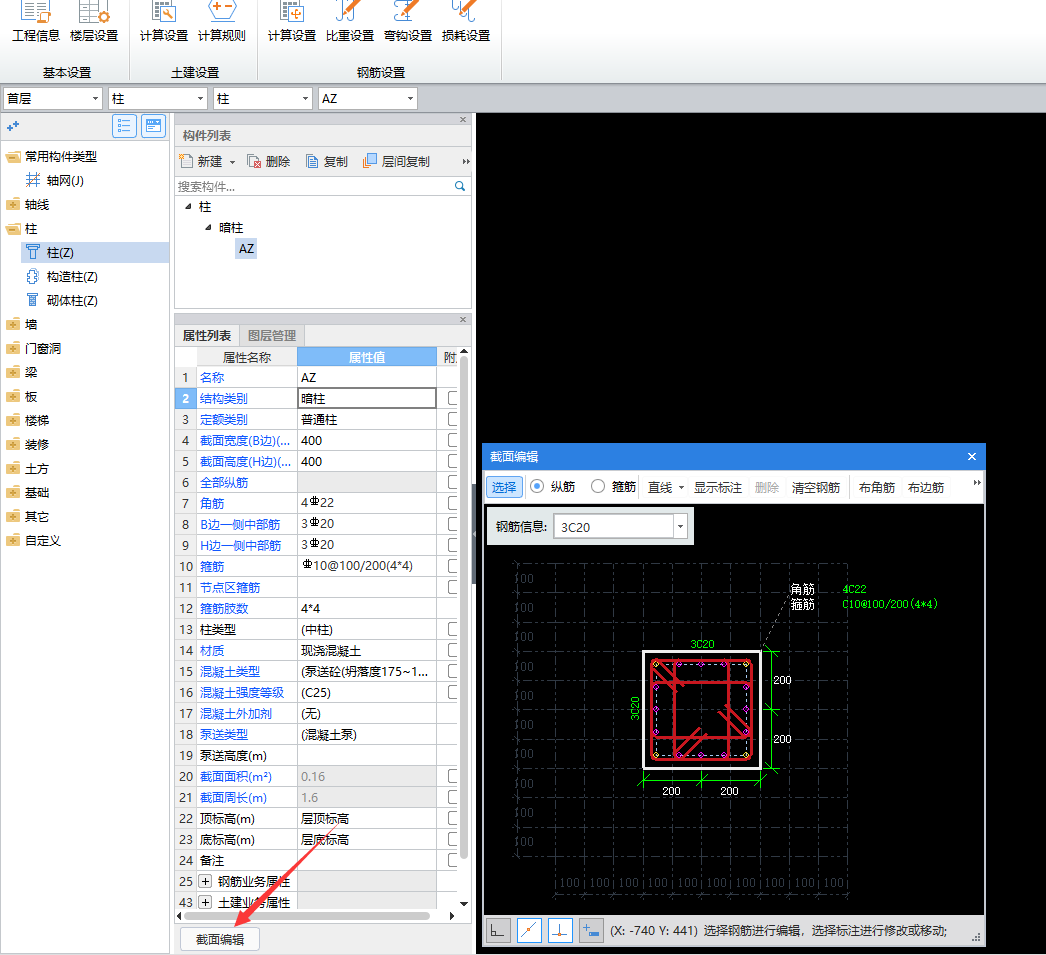Click 层间复制 copy between floors
Viewport: 1046px width, 955px height.
coord(396,161)
